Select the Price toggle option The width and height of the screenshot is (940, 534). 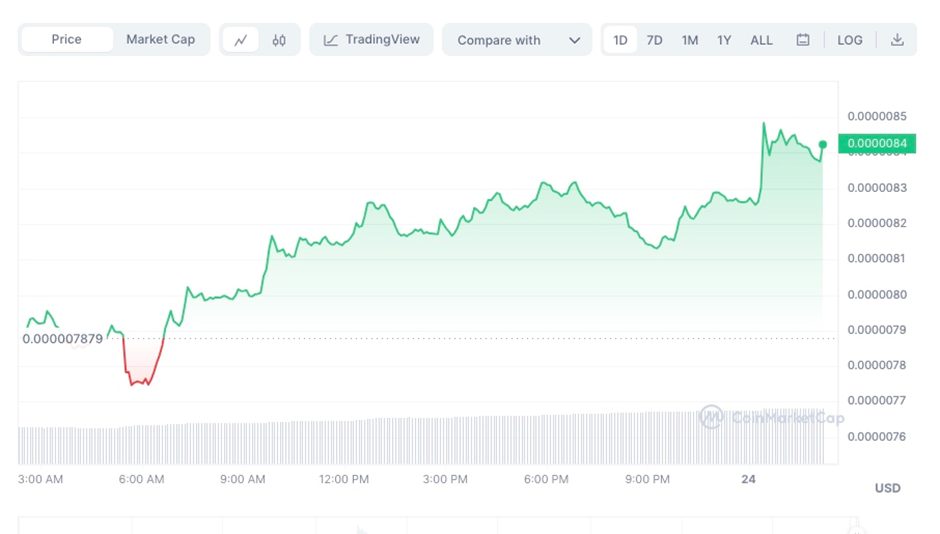pyautogui.click(x=66, y=39)
